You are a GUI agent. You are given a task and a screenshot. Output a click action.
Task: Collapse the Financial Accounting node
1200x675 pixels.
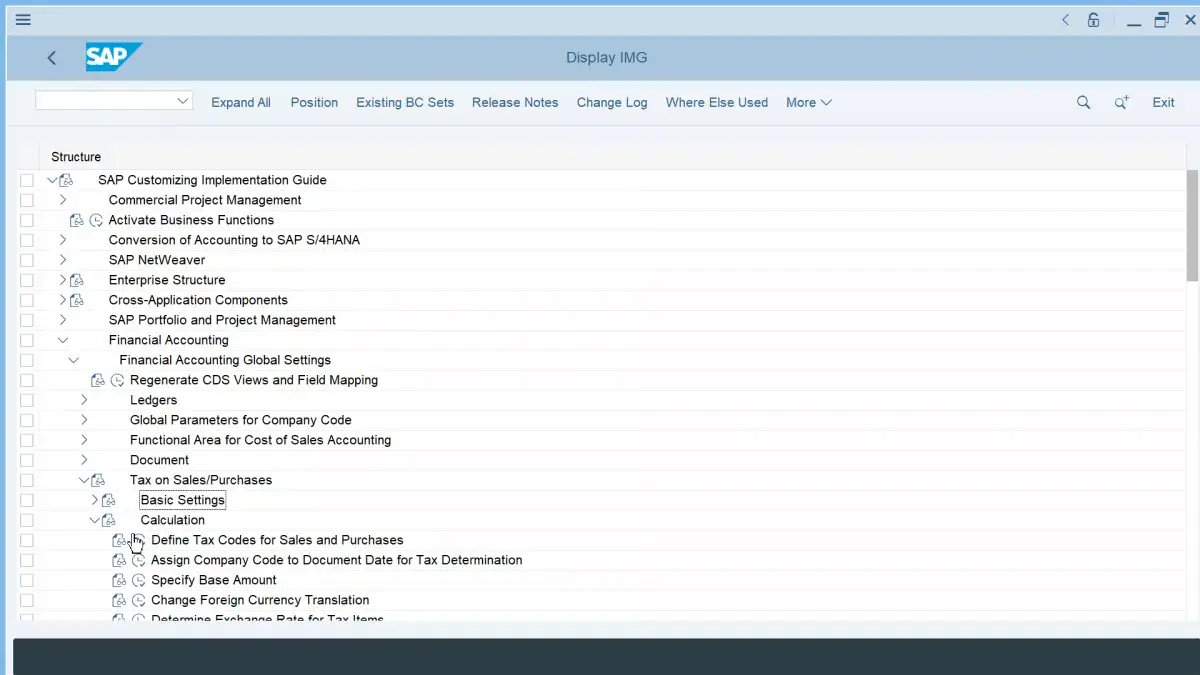point(63,340)
